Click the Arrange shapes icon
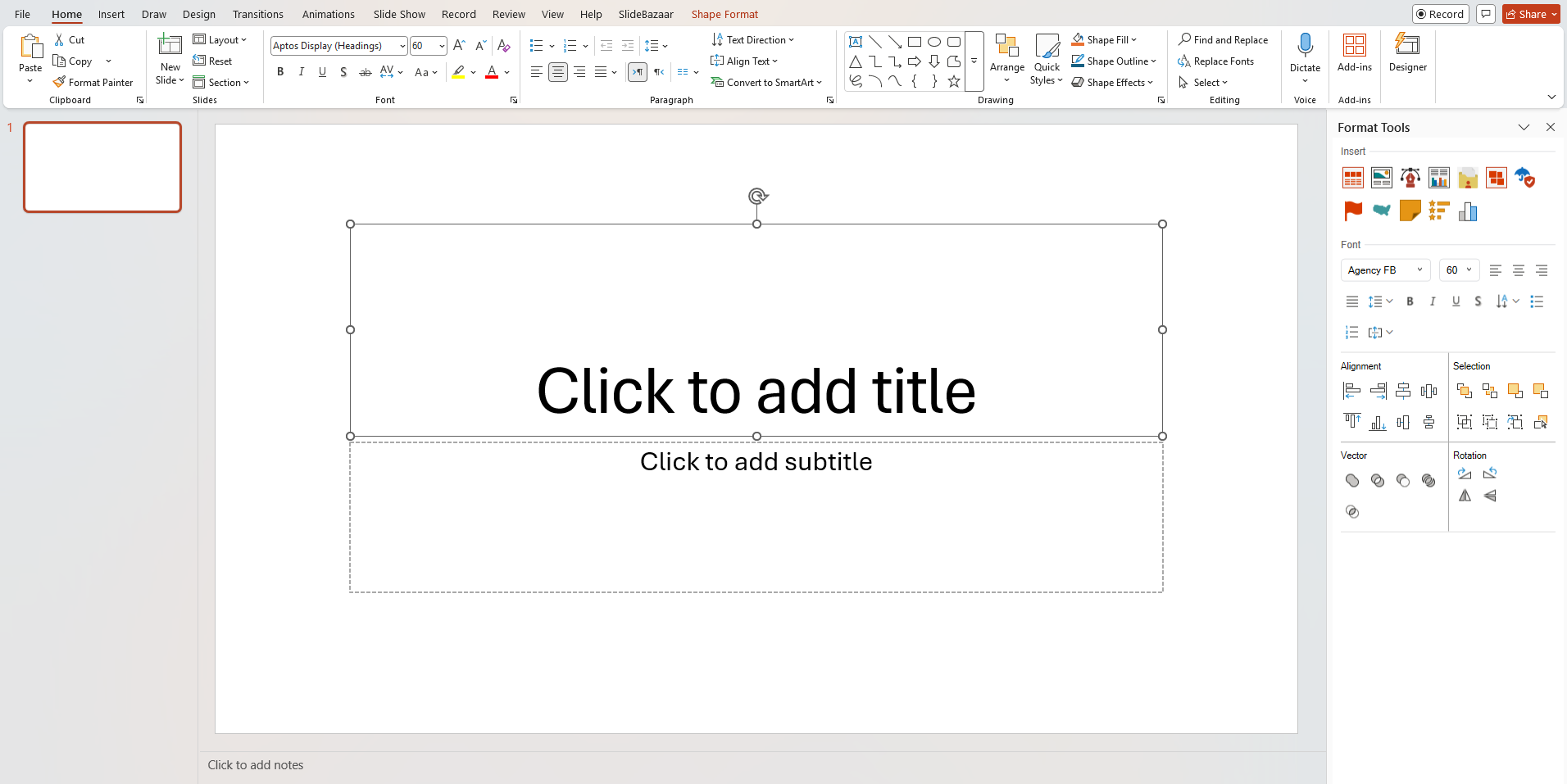The width and height of the screenshot is (1567, 784). coord(1006,46)
